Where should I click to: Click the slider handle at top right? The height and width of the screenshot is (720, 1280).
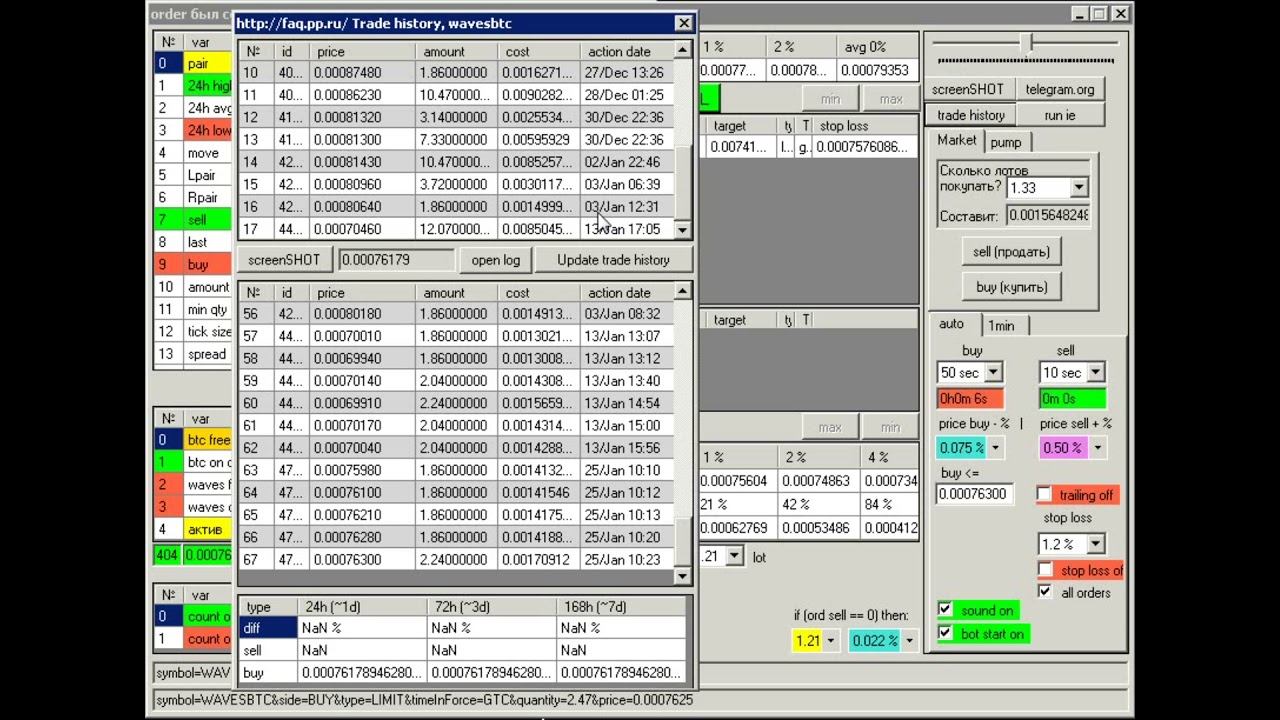click(1026, 42)
